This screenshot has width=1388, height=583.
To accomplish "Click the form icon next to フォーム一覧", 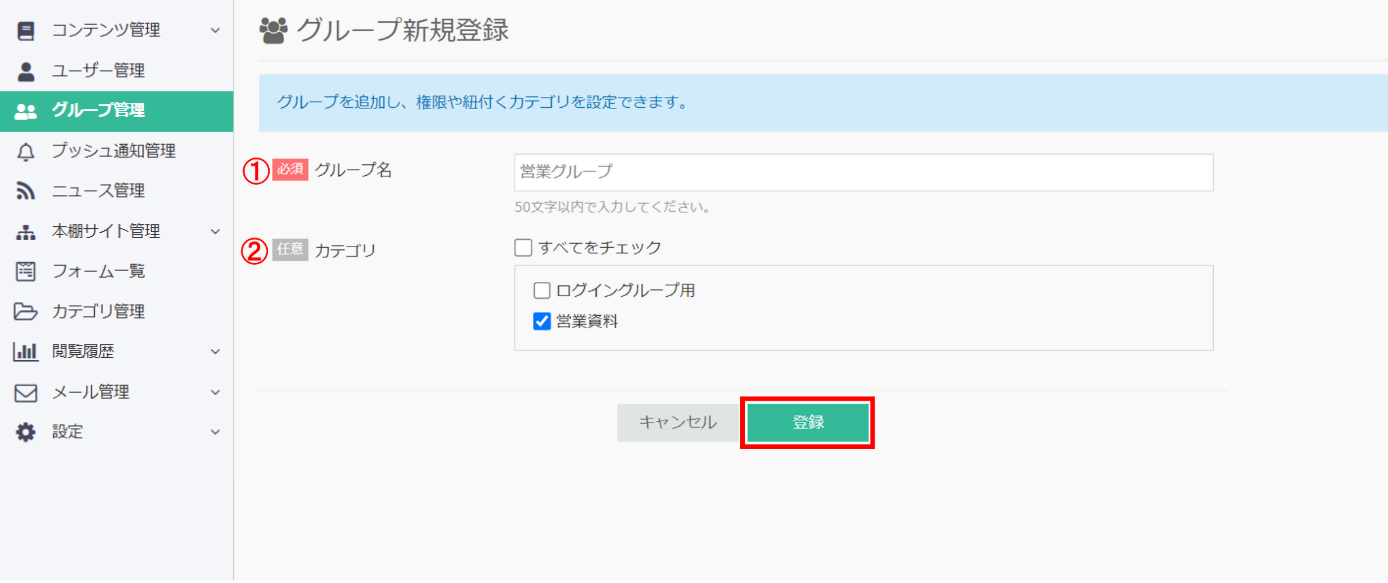I will click(x=25, y=271).
